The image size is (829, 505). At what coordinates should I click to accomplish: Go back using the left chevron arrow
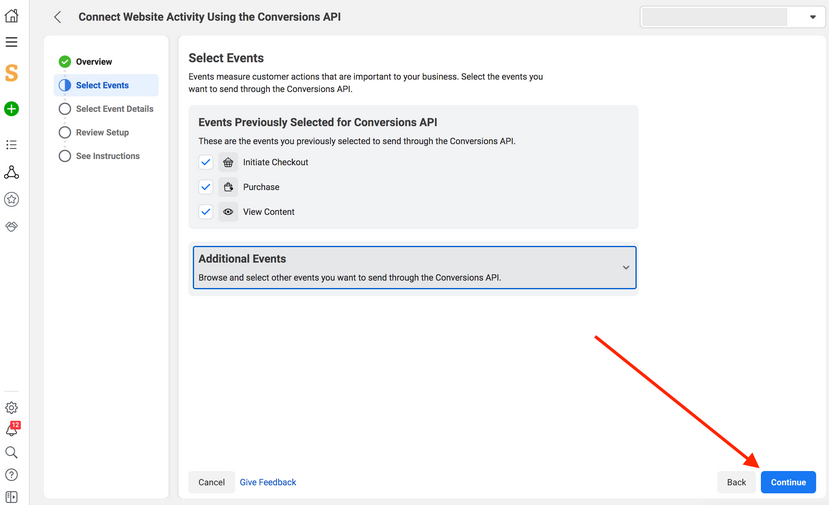tap(58, 17)
